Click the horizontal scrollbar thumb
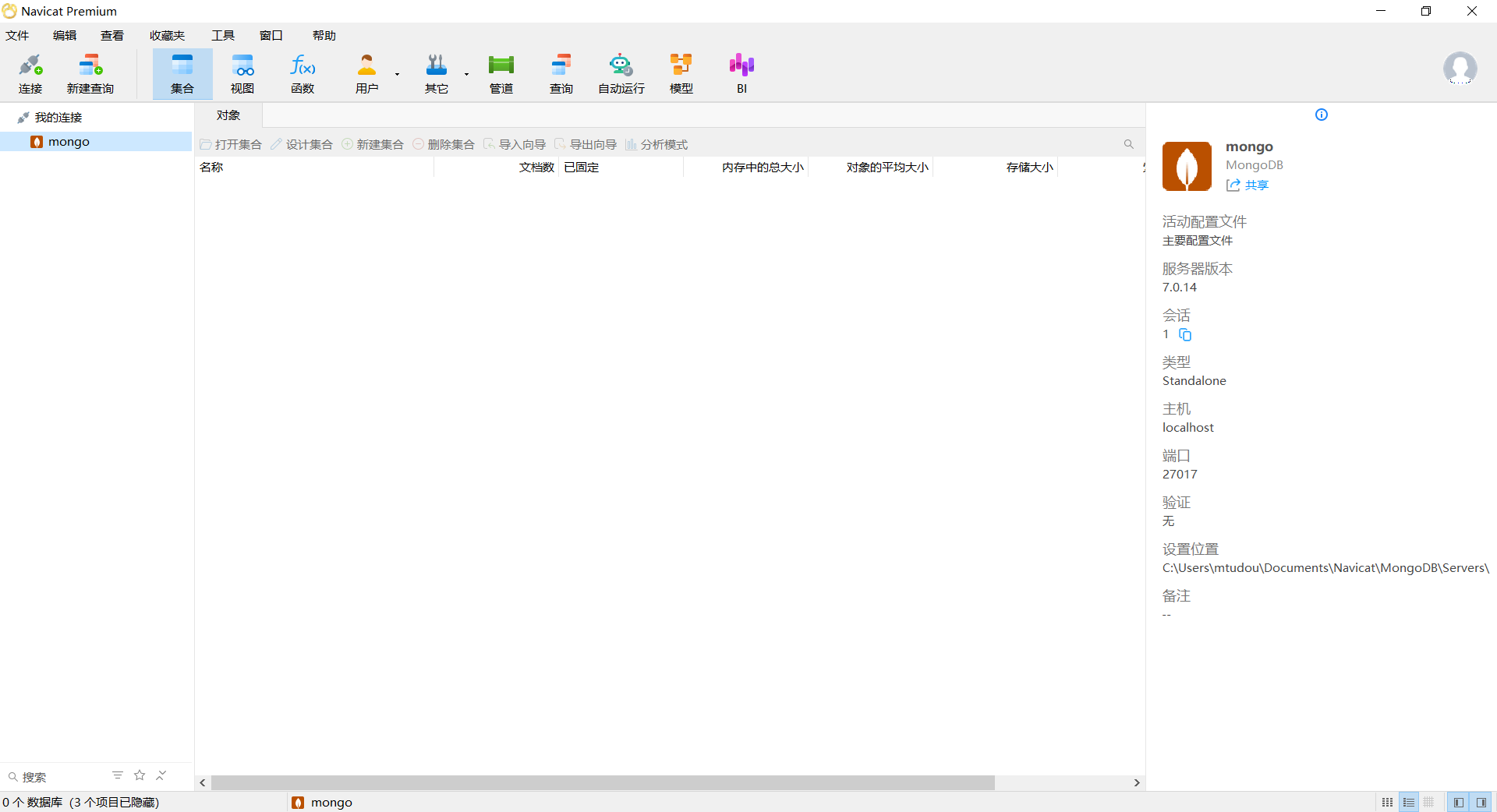 point(603,782)
